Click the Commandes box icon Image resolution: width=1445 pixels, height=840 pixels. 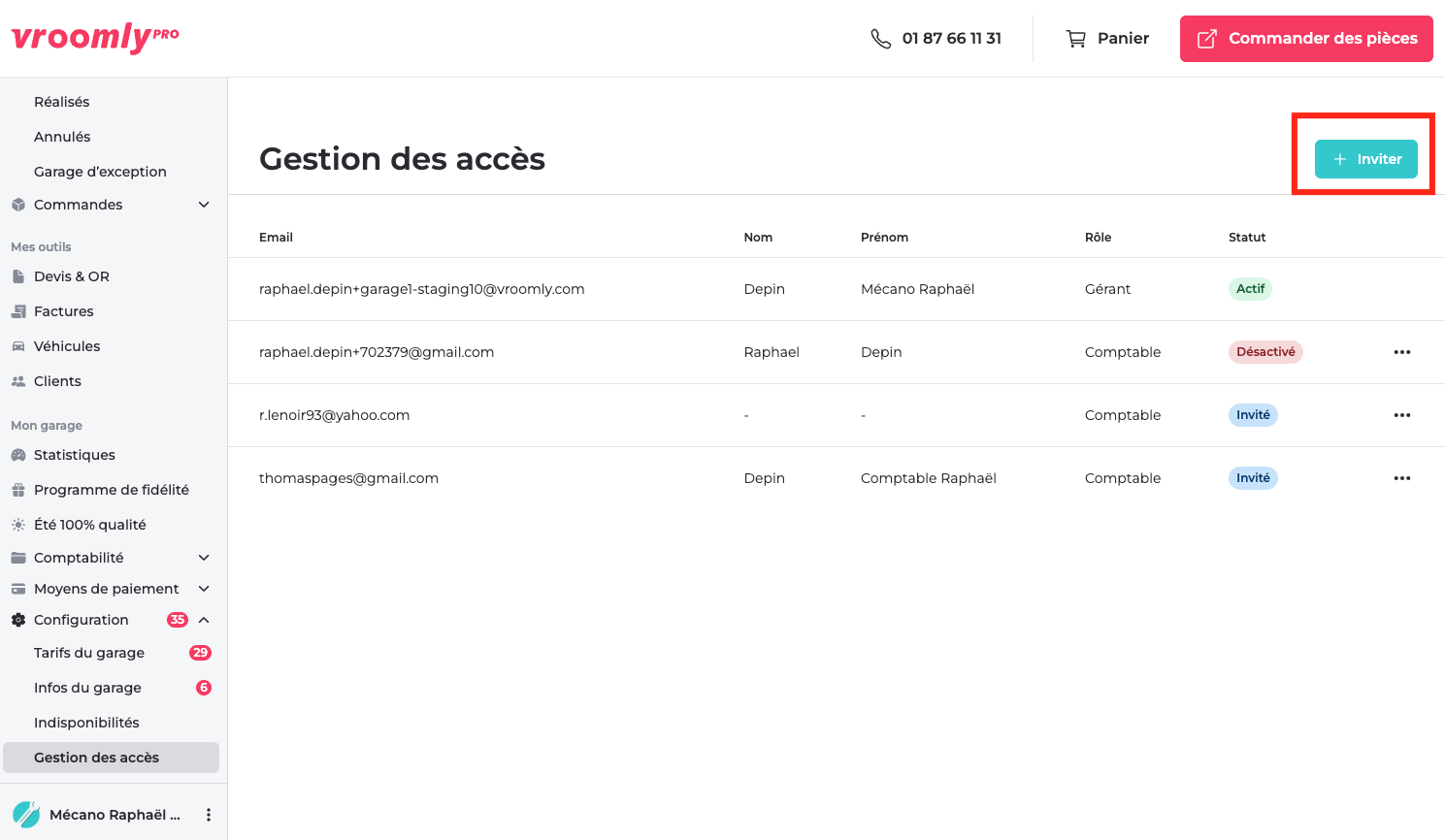tap(18, 205)
